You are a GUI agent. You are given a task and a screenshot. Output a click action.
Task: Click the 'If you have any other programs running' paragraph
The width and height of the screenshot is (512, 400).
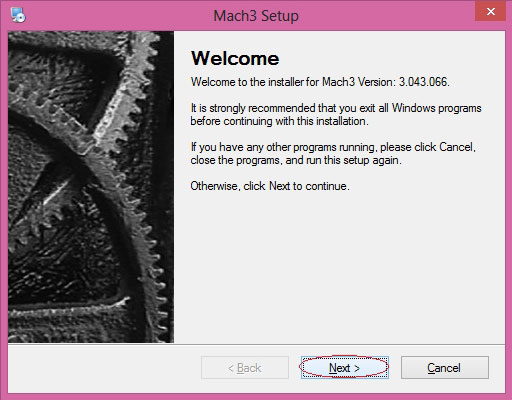(333, 153)
